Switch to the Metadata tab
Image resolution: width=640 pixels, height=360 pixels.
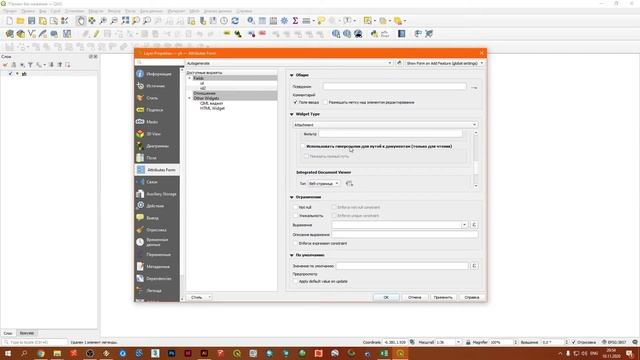tap(157, 267)
